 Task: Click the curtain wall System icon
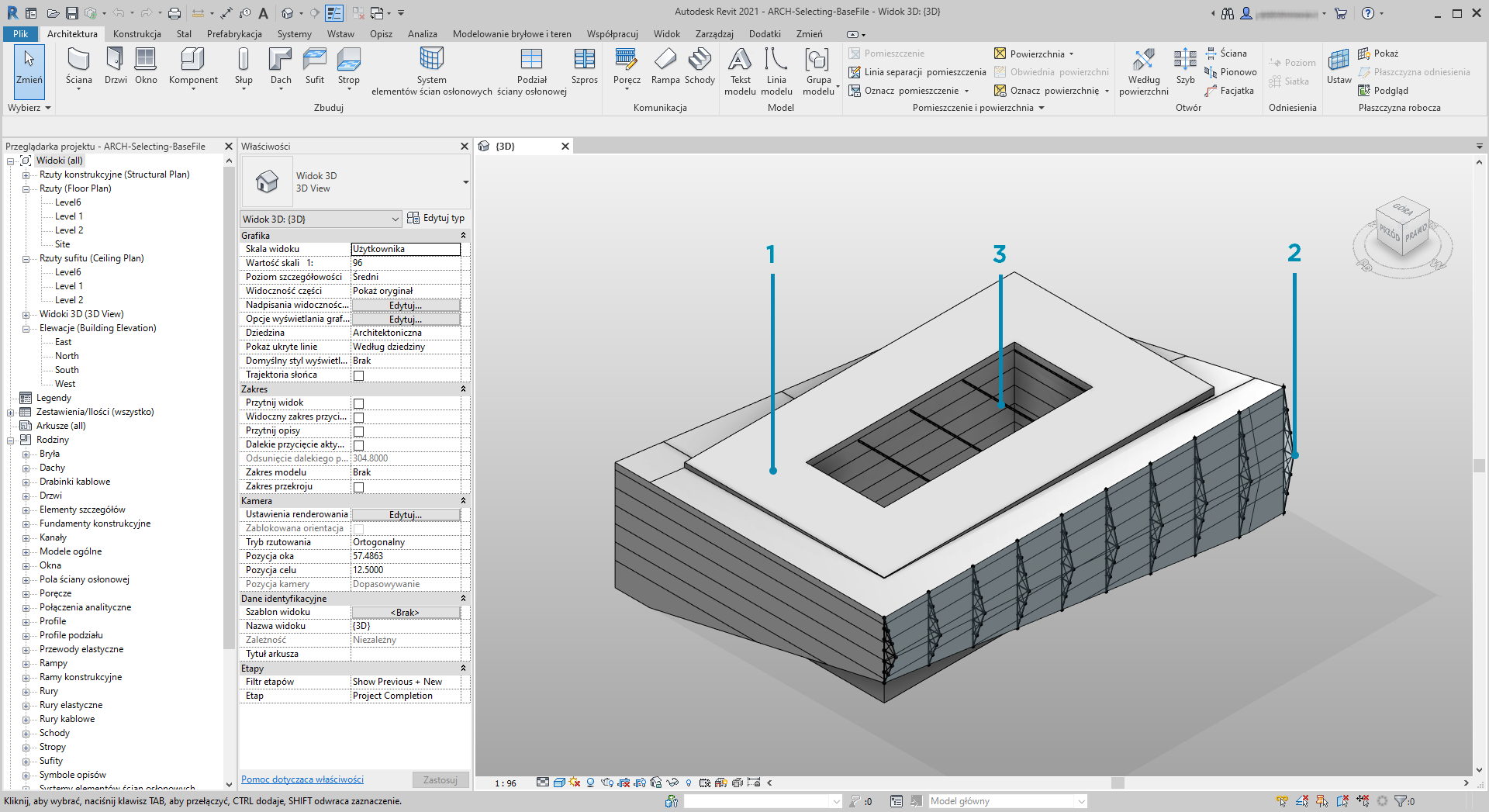click(431, 60)
